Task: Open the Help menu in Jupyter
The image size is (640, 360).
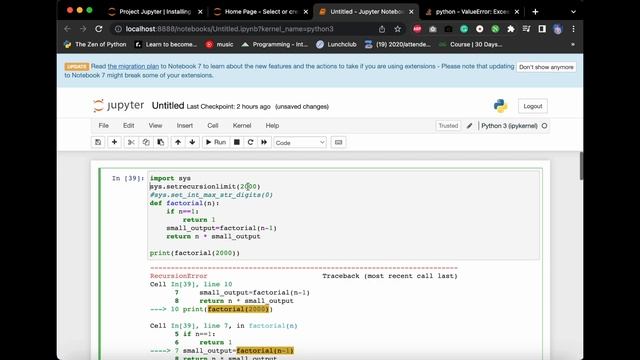Action: pyautogui.click(x=272, y=126)
